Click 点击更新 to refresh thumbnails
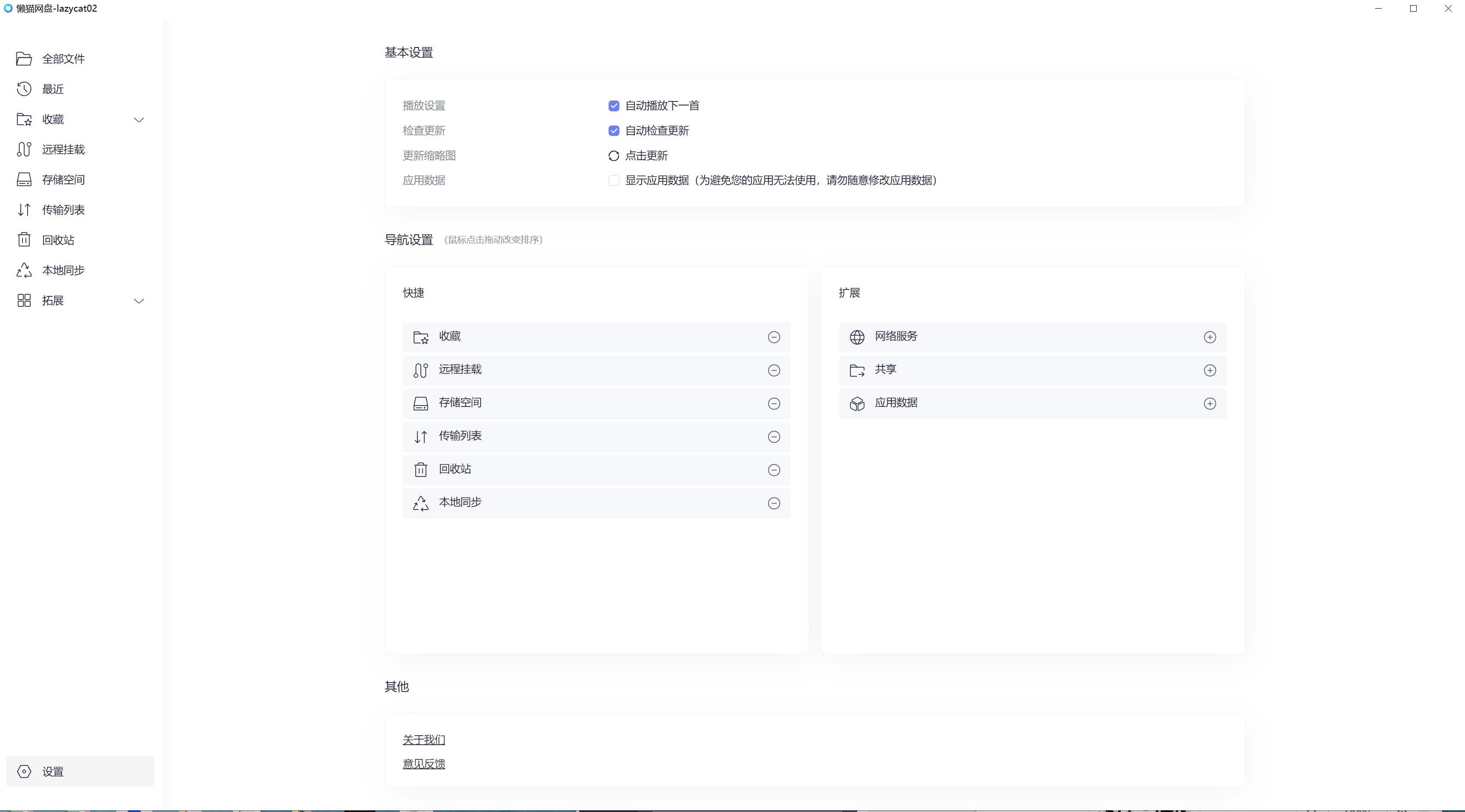The image size is (1465, 812). (646, 156)
